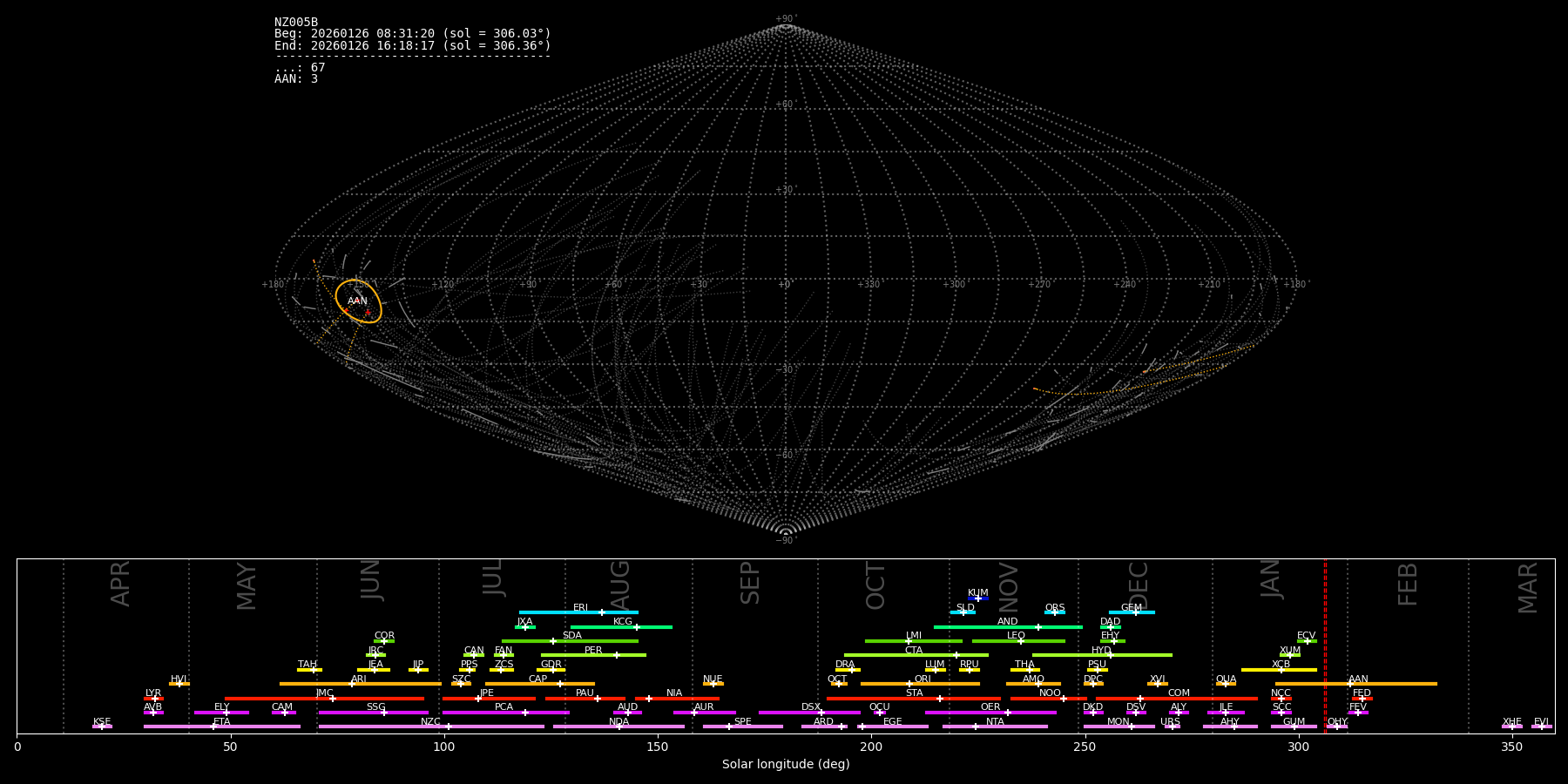Click the Beg: 20260126 08:31:20 line
Image resolution: width=1568 pixels, height=784 pixels.
413,34
